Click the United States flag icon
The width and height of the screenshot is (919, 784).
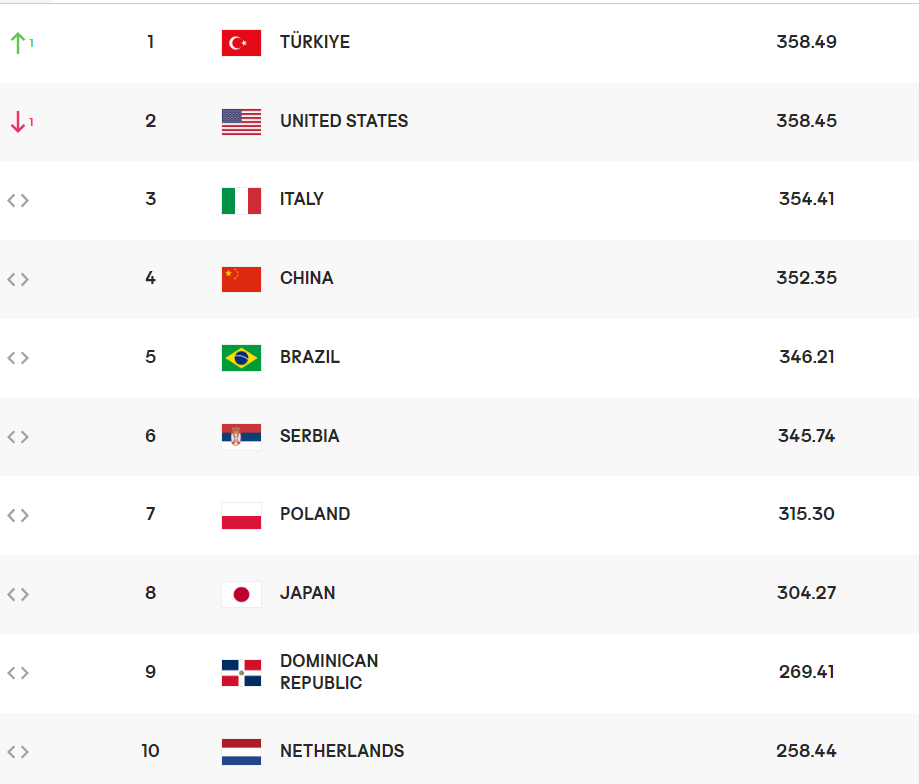coord(241,121)
